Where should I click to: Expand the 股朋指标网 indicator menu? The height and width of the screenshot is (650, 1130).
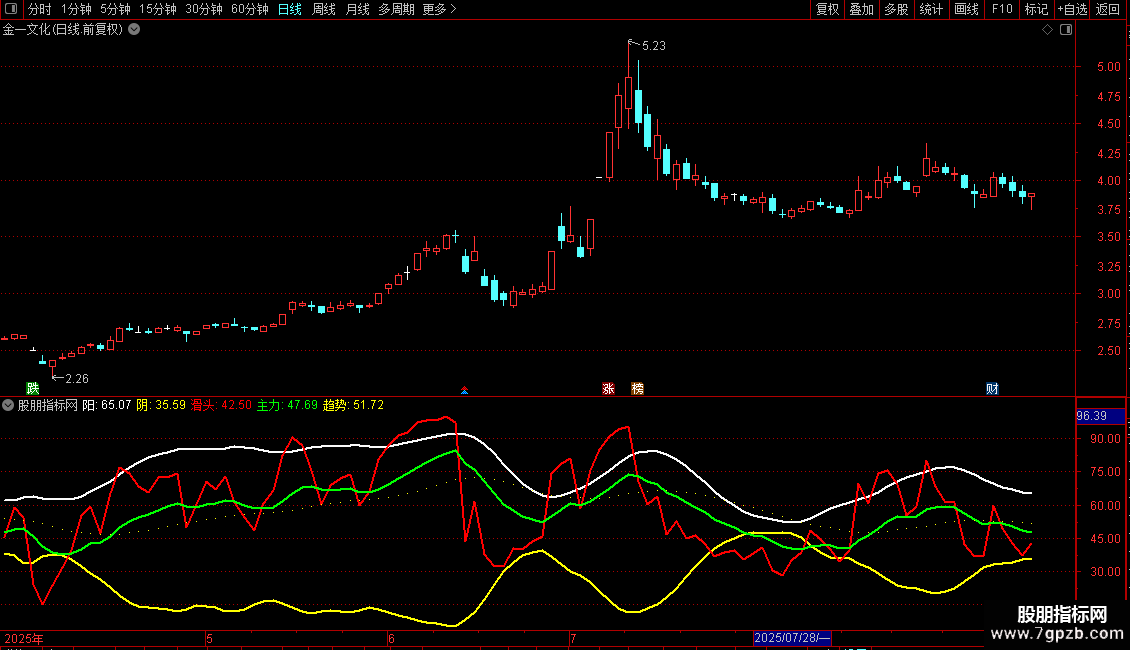(8, 405)
